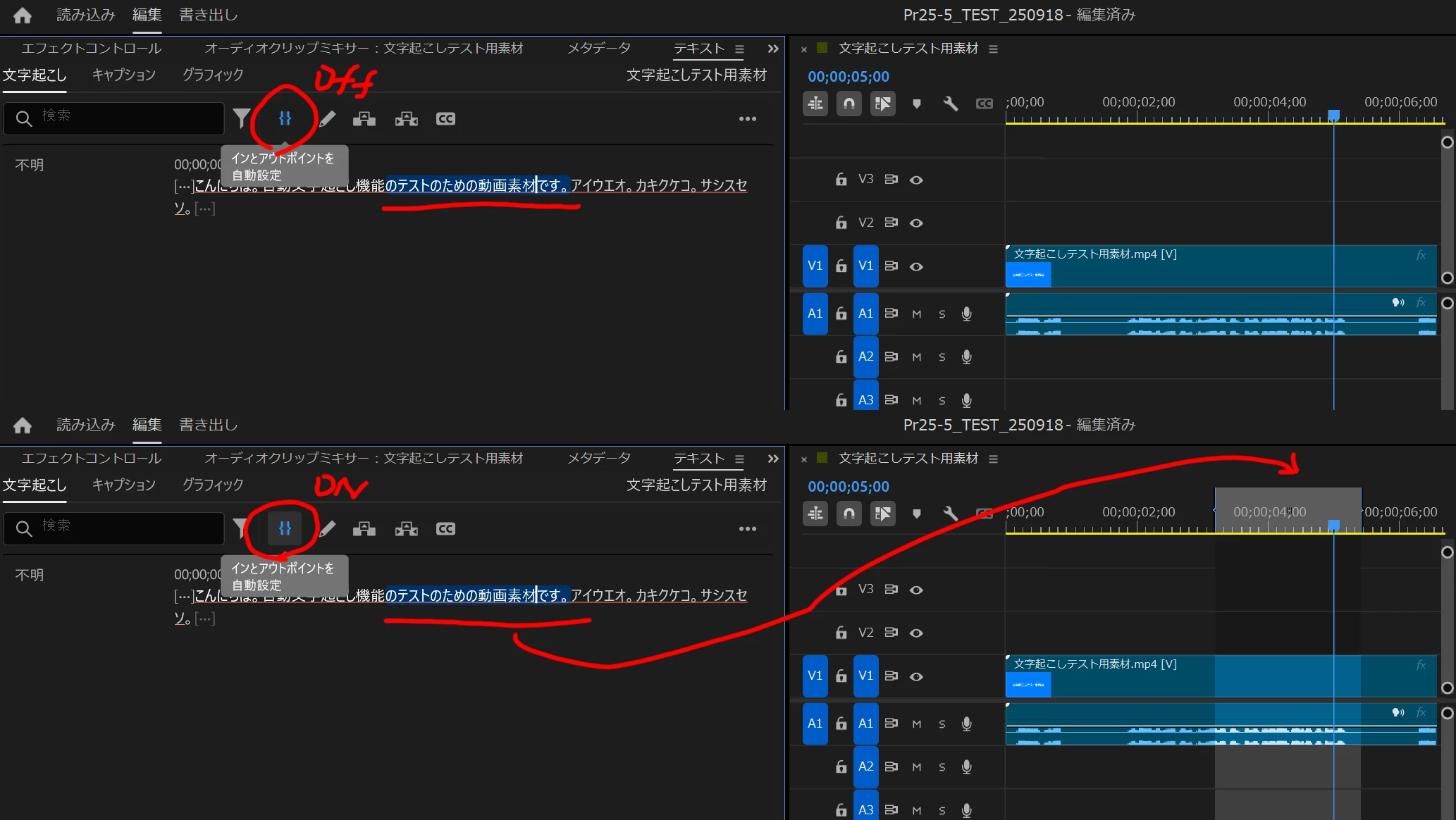
Task: Click the CC create captions icon in the upper transcript toolbar
Action: (445, 118)
